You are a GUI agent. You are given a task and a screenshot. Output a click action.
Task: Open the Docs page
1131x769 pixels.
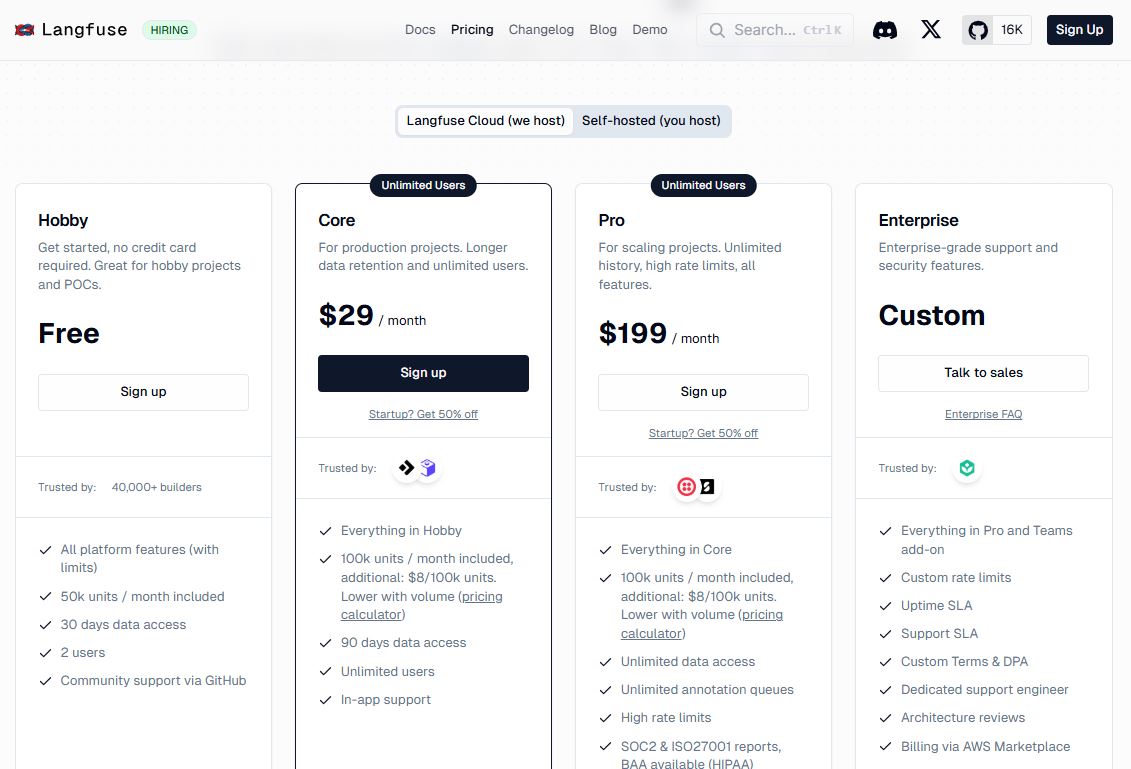tap(420, 30)
